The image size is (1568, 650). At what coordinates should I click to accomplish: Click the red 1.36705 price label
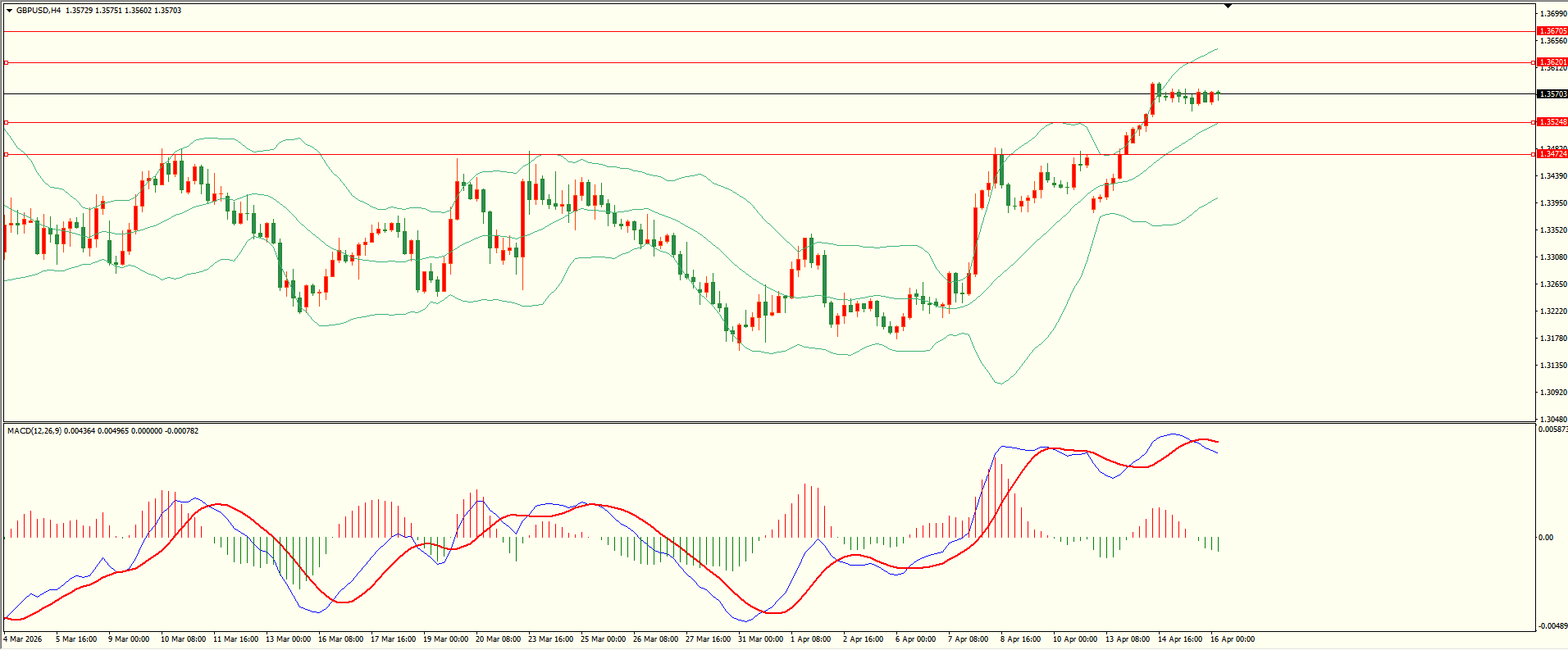[x=1552, y=31]
